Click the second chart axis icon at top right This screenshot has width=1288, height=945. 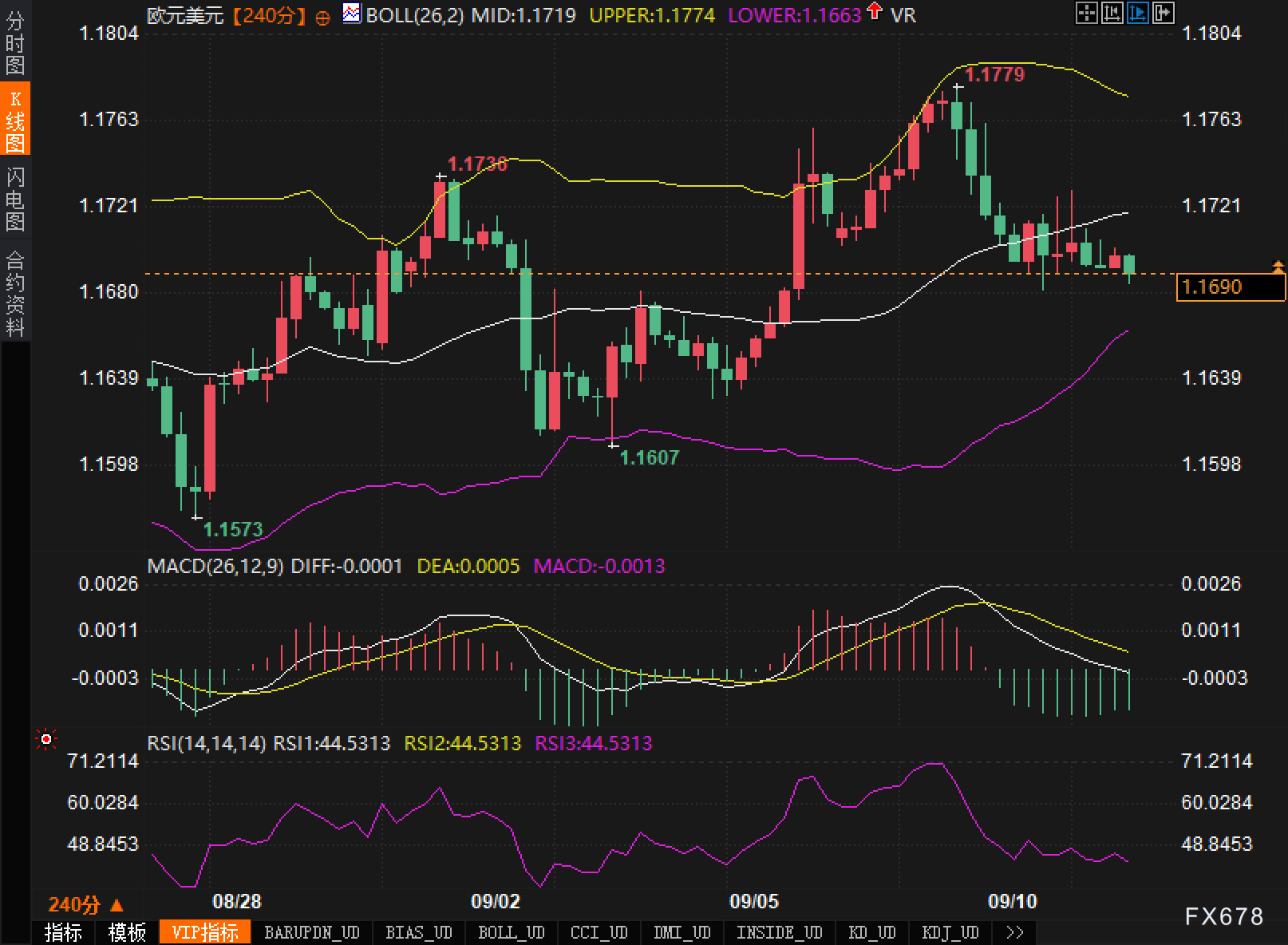[1112, 13]
